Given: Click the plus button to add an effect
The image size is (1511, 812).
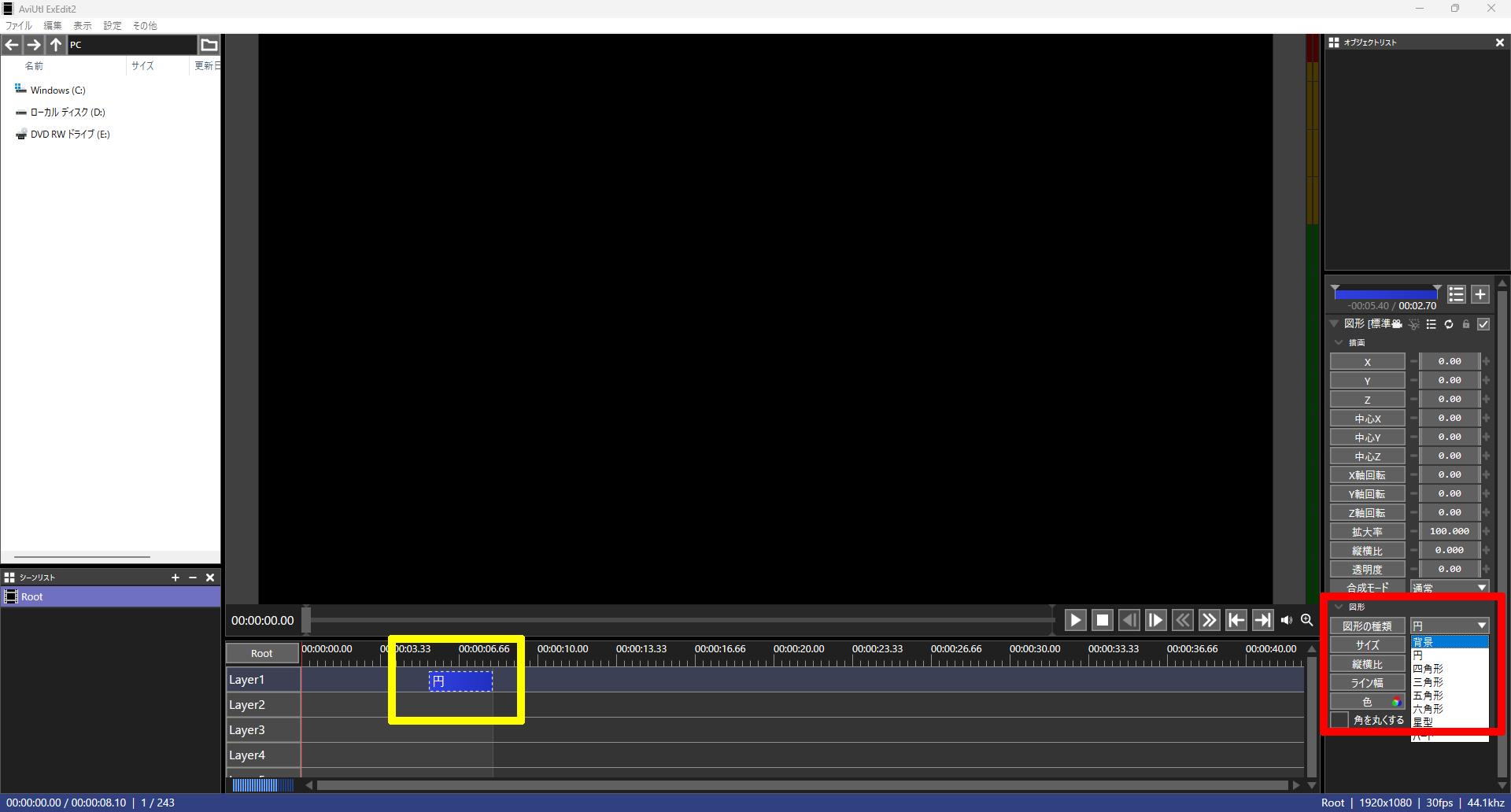Looking at the screenshot, I should [x=1480, y=294].
